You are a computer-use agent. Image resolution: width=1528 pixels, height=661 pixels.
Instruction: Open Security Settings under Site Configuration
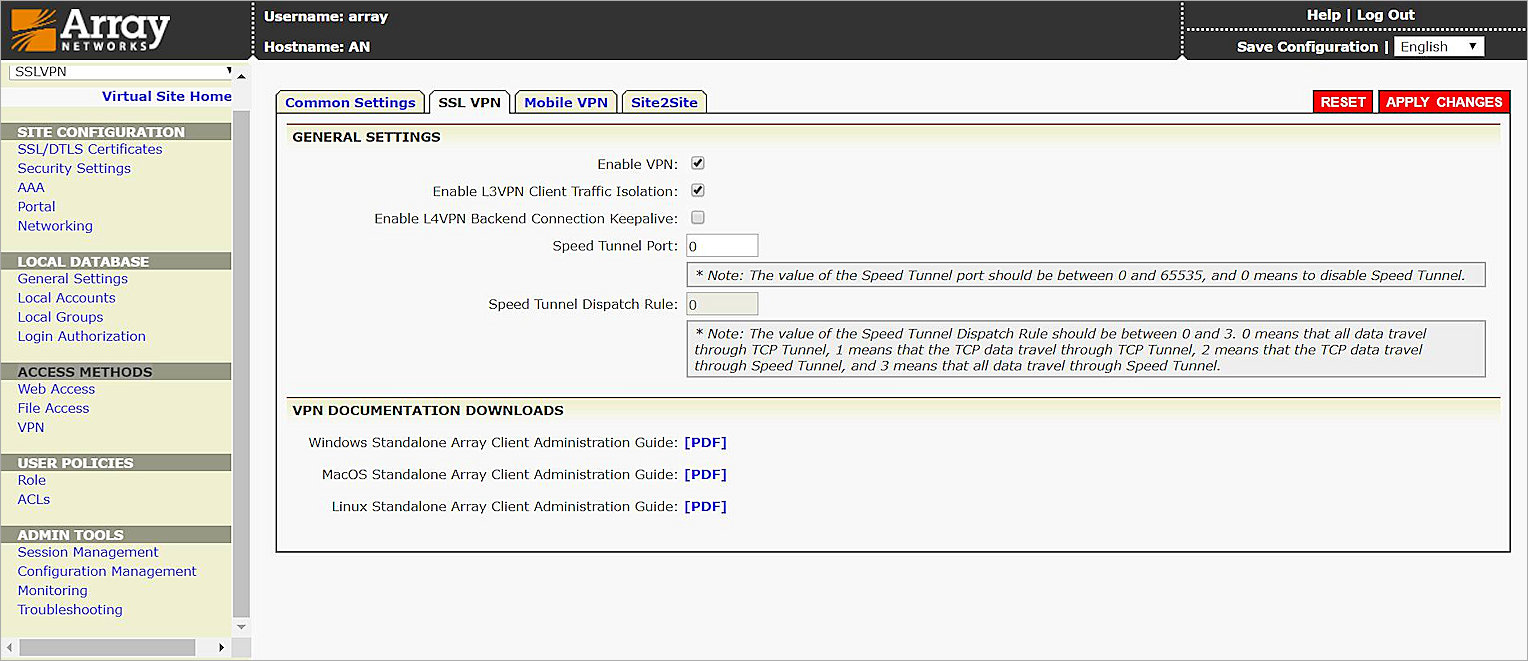coord(74,168)
